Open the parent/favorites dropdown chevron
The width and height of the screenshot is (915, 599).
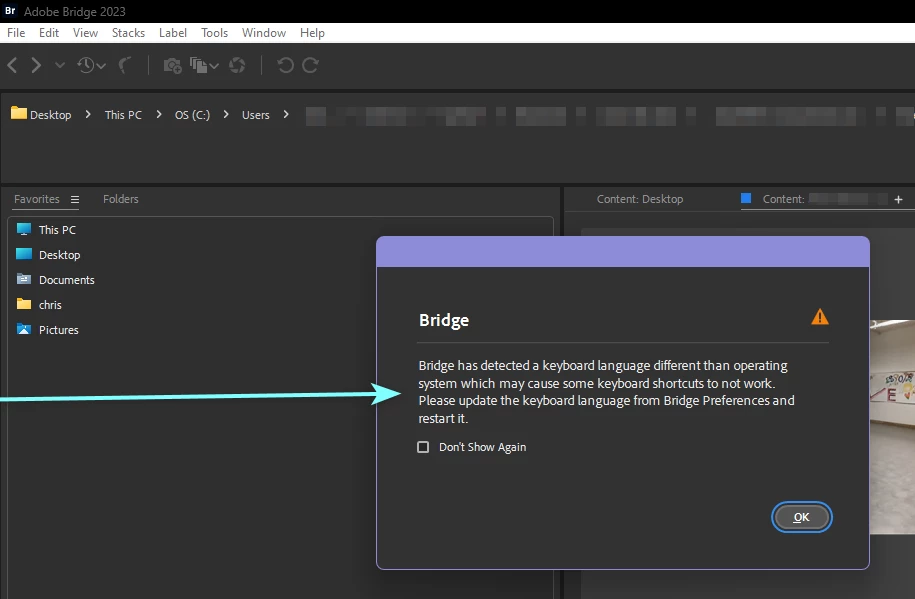pyautogui.click(x=60, y=65)
